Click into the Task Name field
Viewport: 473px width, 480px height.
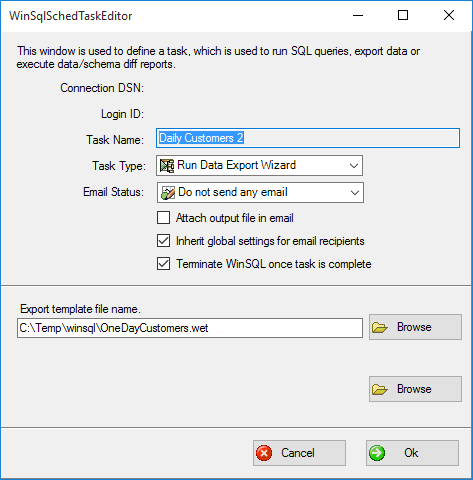pyautogui.click(x=308, y=138)
